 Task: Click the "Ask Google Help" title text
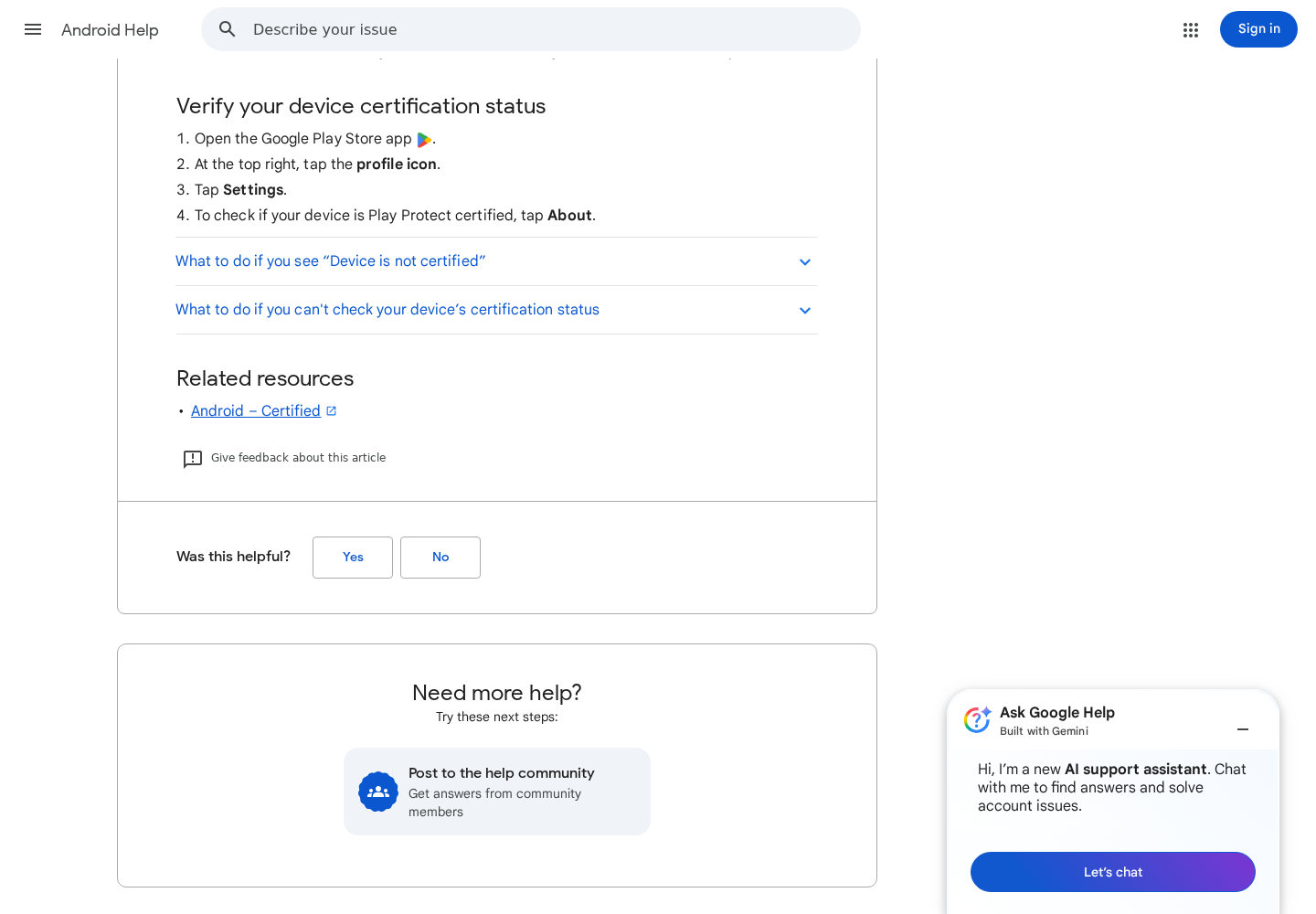(x=1057, y=713)
